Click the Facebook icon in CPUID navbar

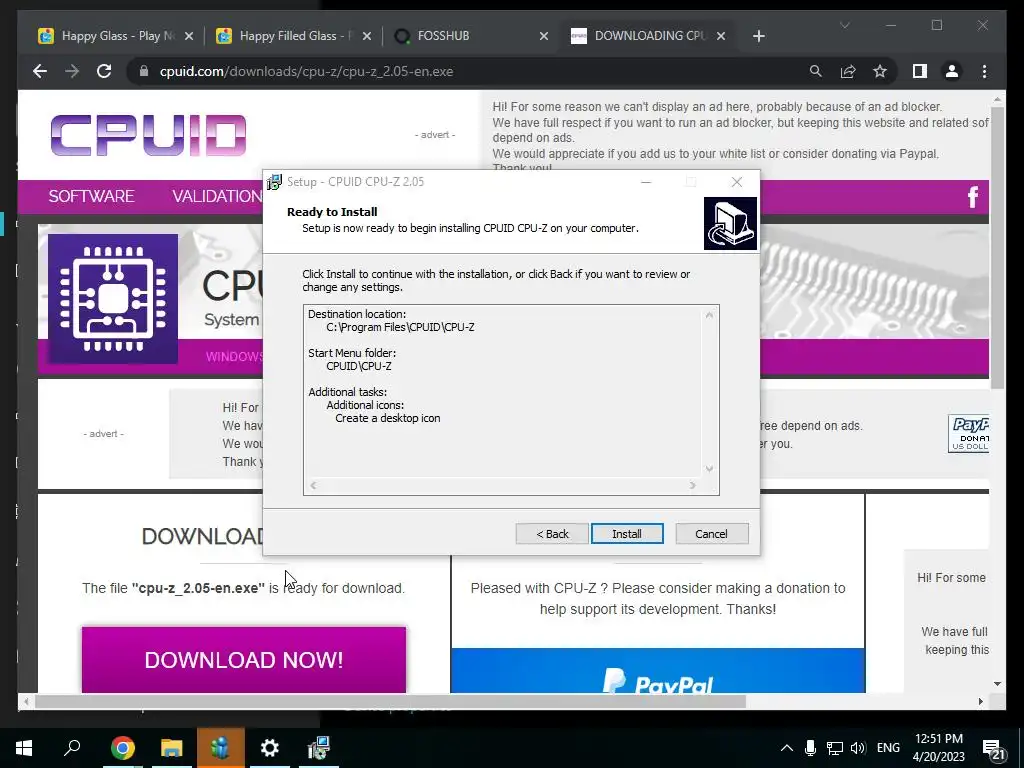(972, 196)
